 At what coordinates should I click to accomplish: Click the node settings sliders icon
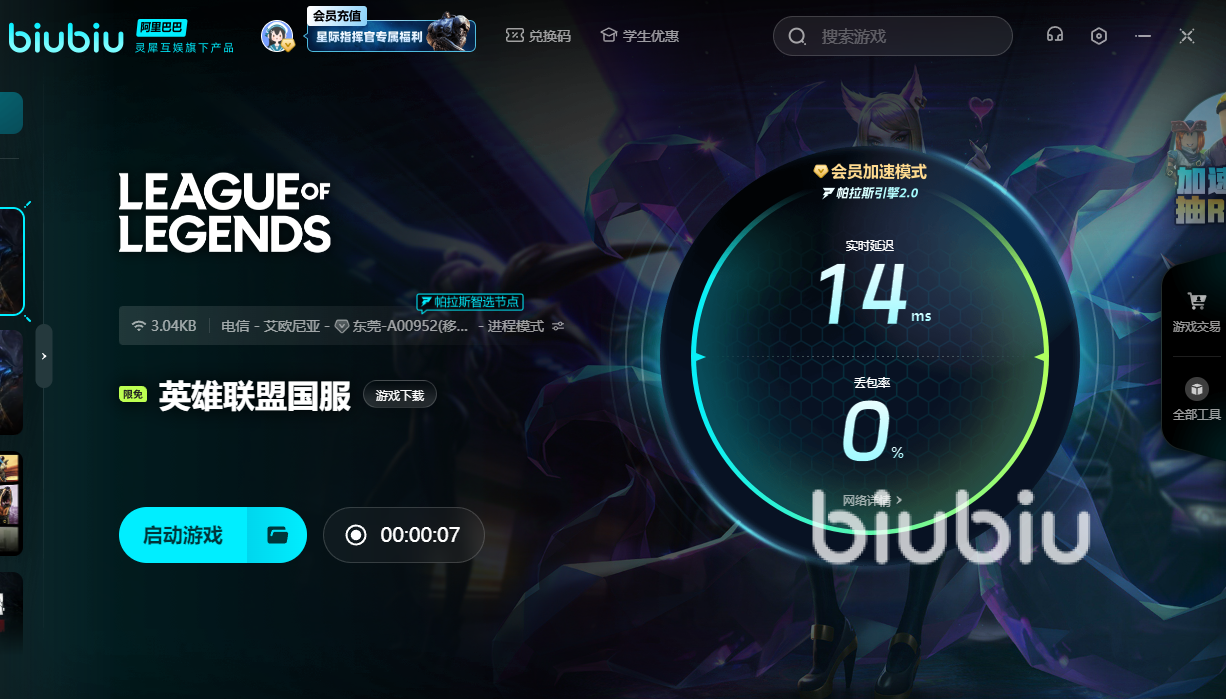(x=558, y=326)
